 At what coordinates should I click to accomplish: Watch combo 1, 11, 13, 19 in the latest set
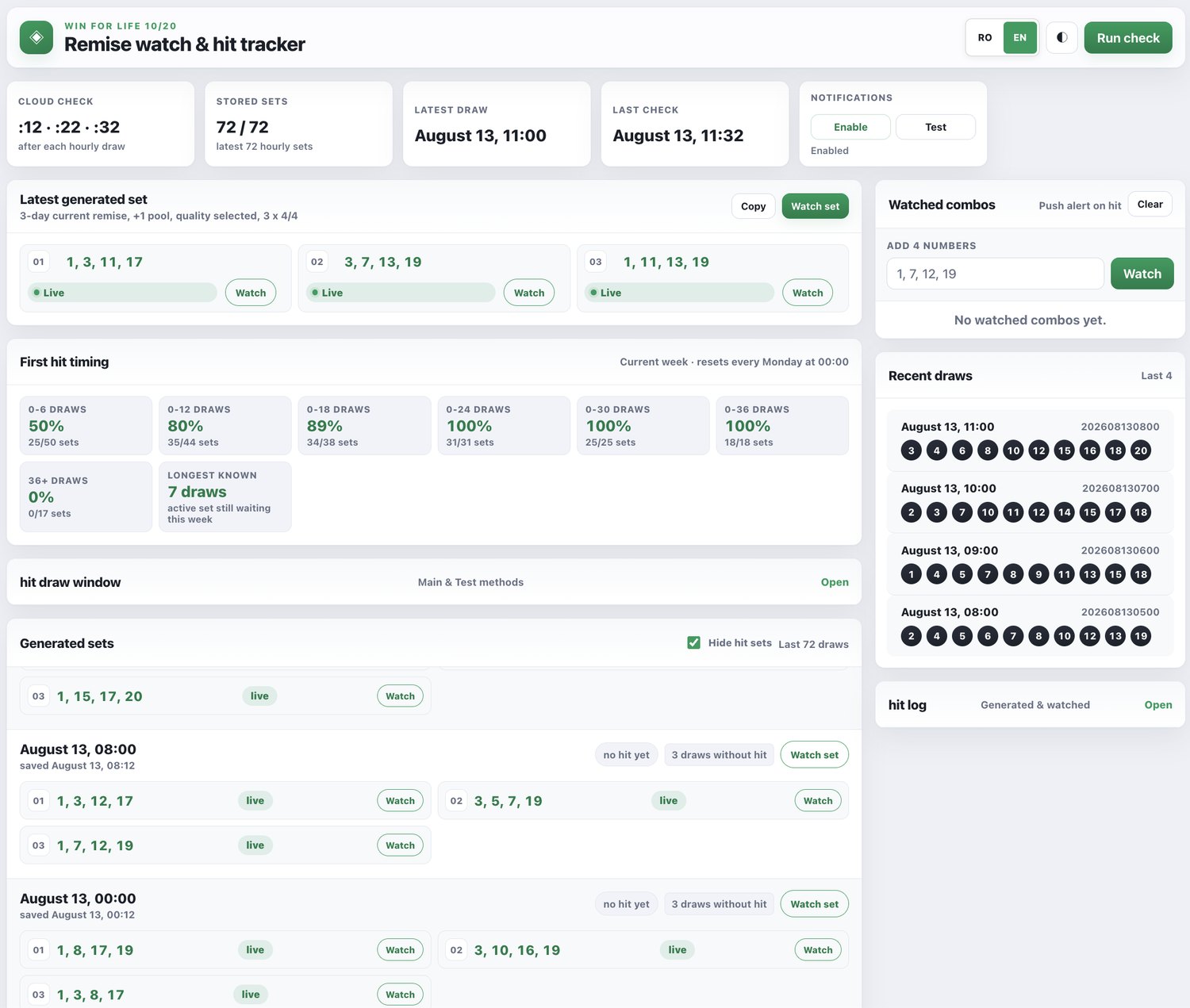point(808,293)
